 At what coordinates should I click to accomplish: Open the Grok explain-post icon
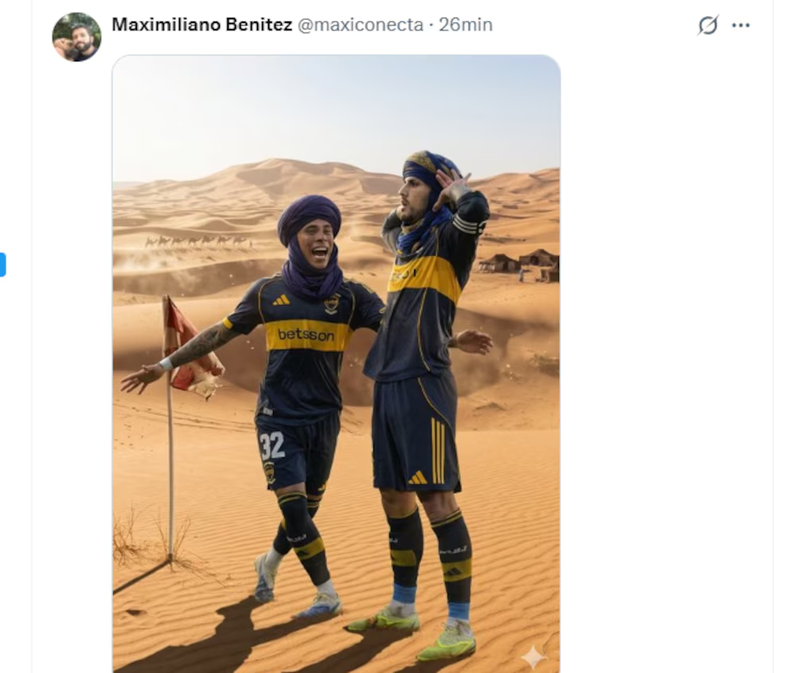click(708, 25)
